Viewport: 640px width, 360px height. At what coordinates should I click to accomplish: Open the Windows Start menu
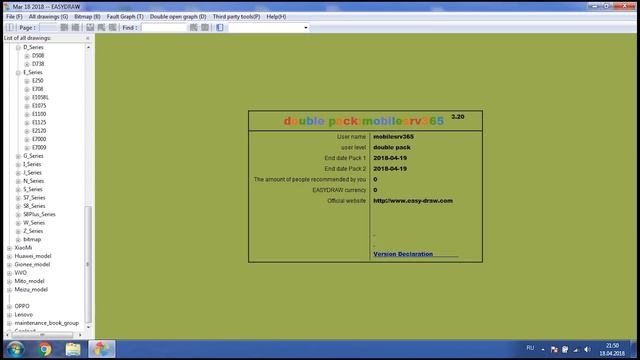click(x=16, y=349)
